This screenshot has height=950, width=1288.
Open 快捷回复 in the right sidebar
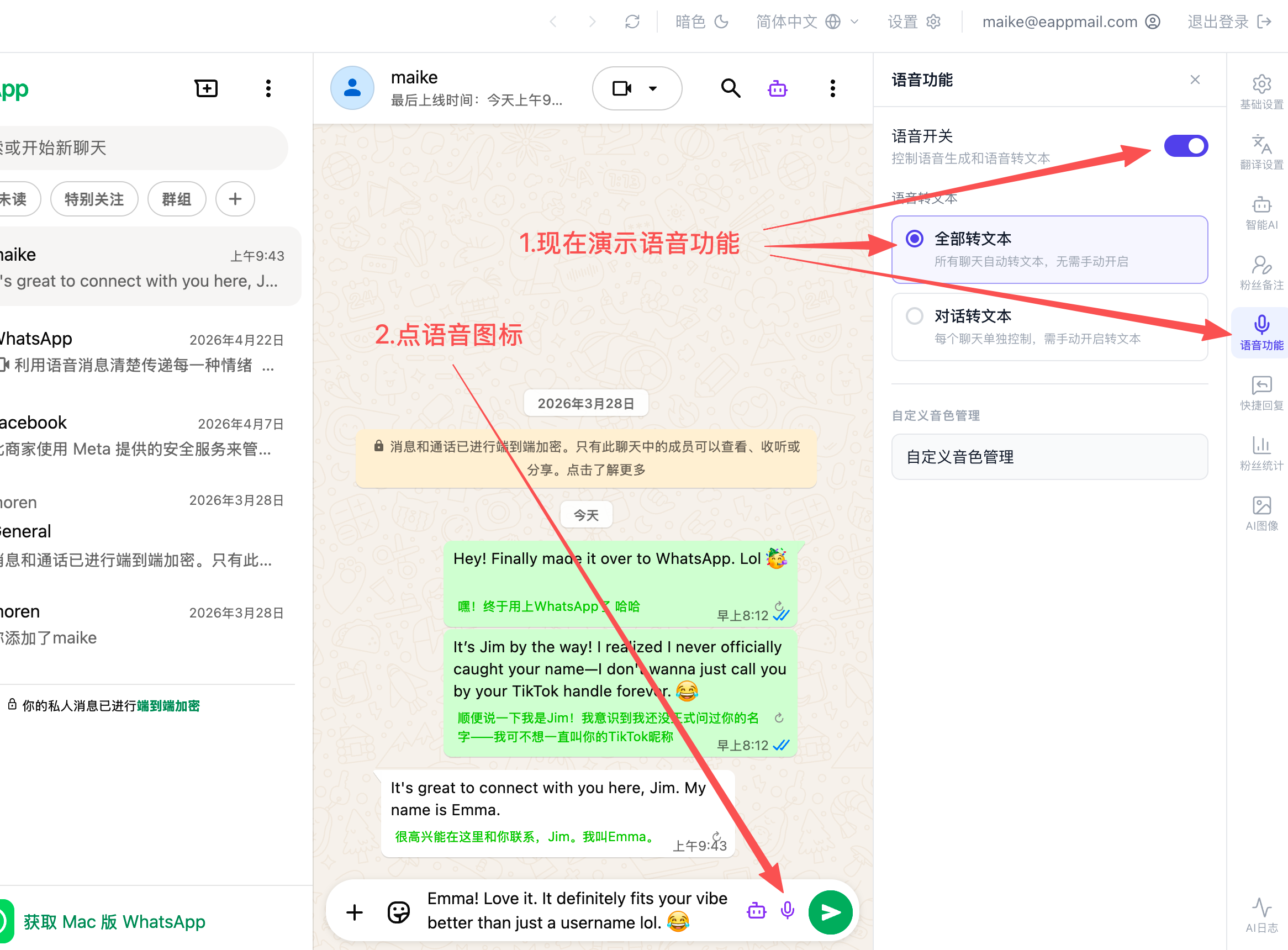tap(1261, 393)
